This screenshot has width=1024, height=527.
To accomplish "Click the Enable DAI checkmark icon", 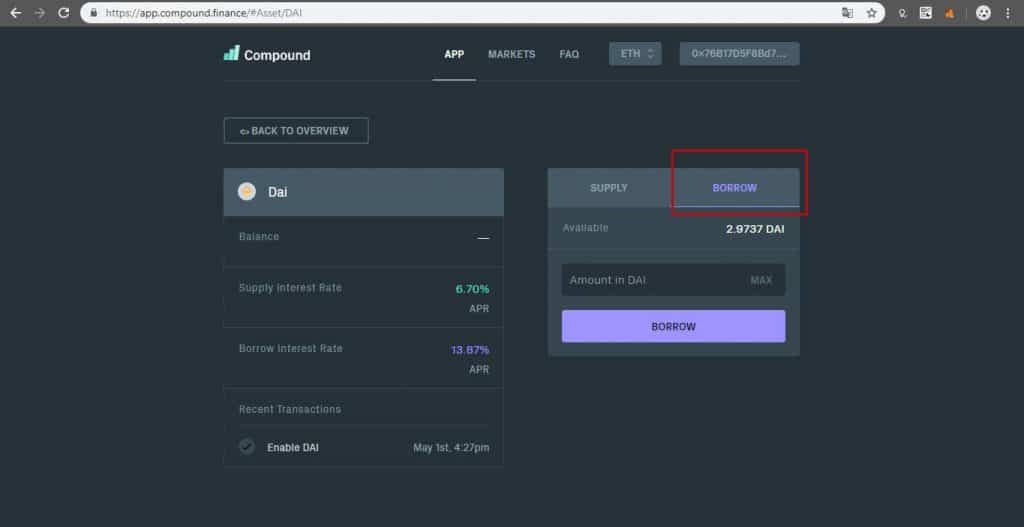I will point(246,447).
